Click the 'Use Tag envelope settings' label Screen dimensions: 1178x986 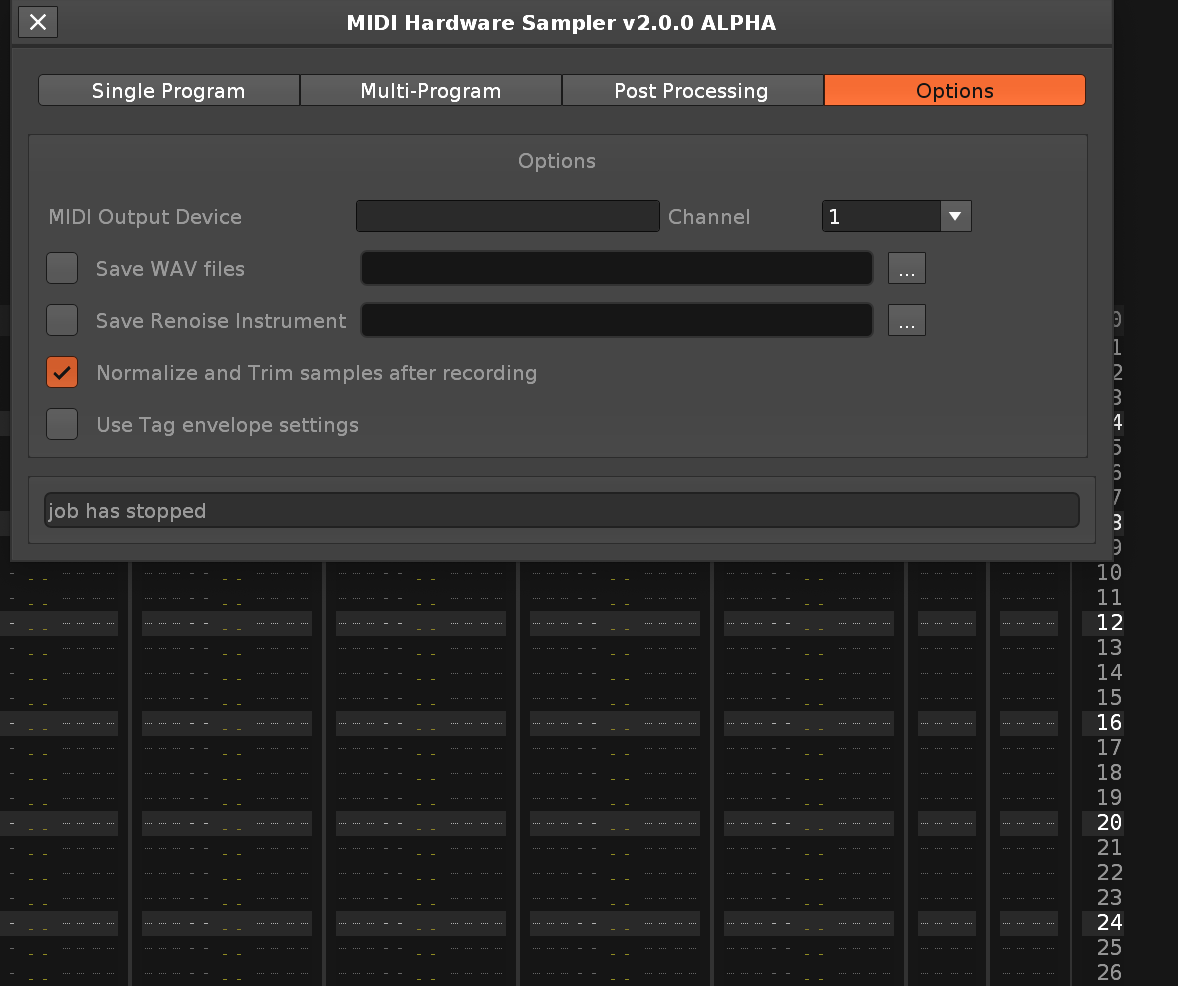coord(228,425)
